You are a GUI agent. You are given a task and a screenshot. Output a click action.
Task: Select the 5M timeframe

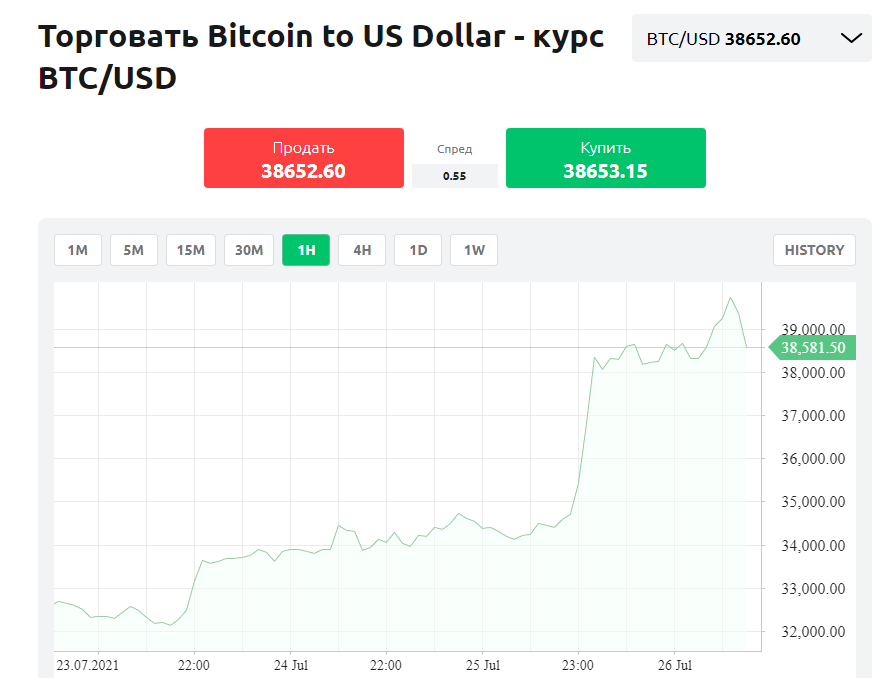pos(133,250)
